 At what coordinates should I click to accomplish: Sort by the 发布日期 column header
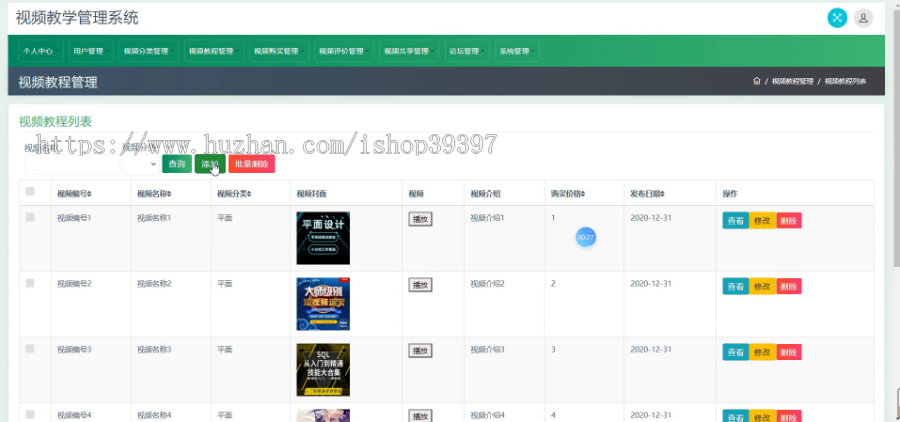(x=647, y=194)
